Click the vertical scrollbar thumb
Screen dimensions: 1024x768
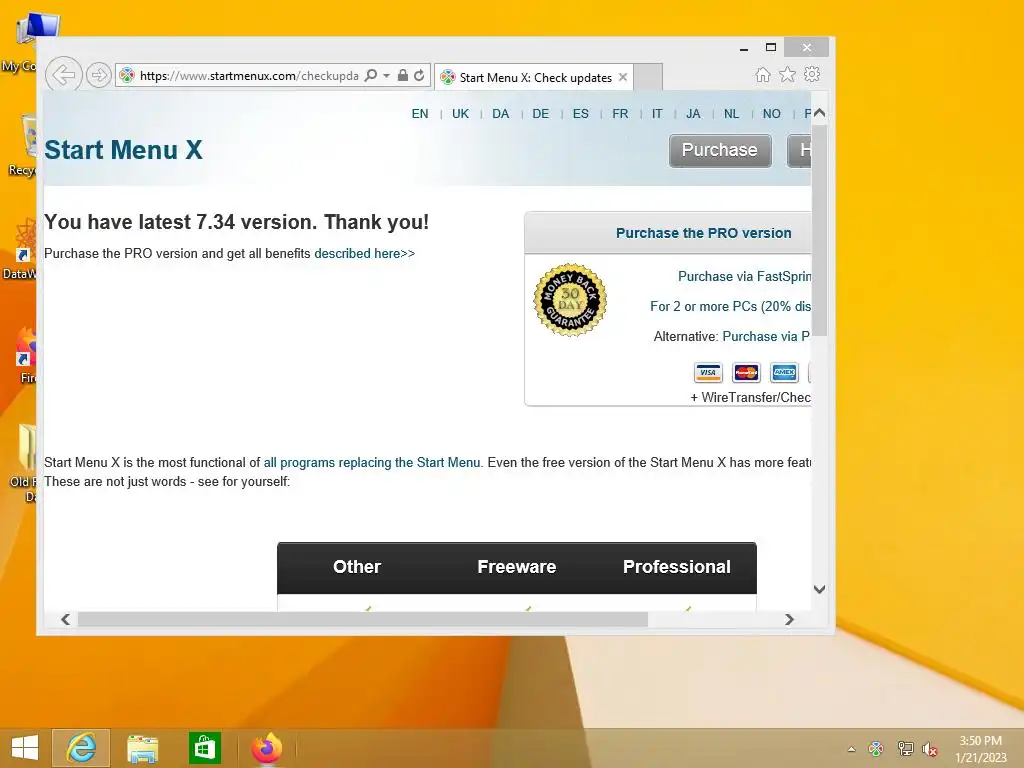[820, 231]
